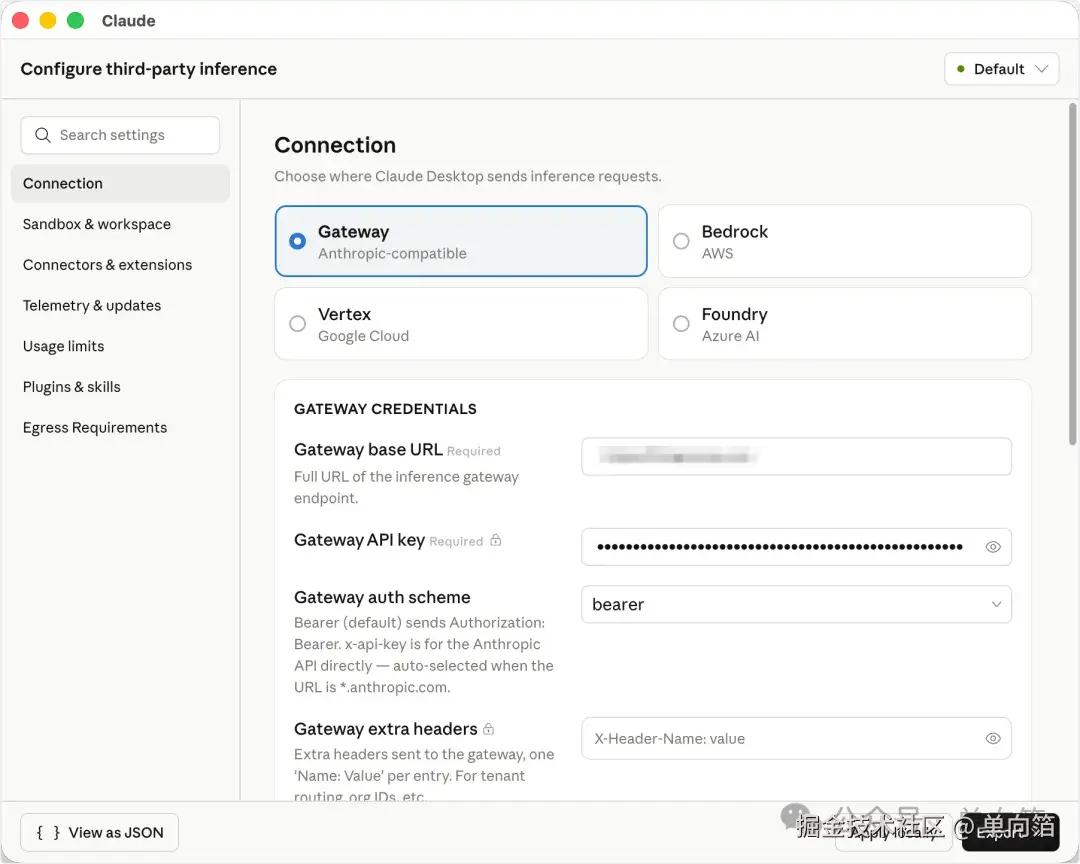1080x864 pixels.
Task: Click the lock icon beside Gateway extra headers
Action: (488, 728)
